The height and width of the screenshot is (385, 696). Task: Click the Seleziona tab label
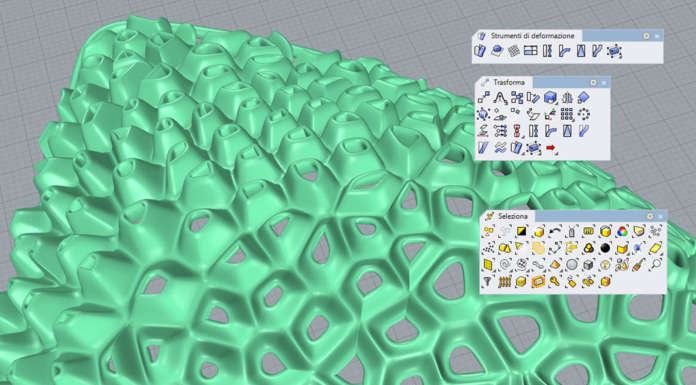513,216
